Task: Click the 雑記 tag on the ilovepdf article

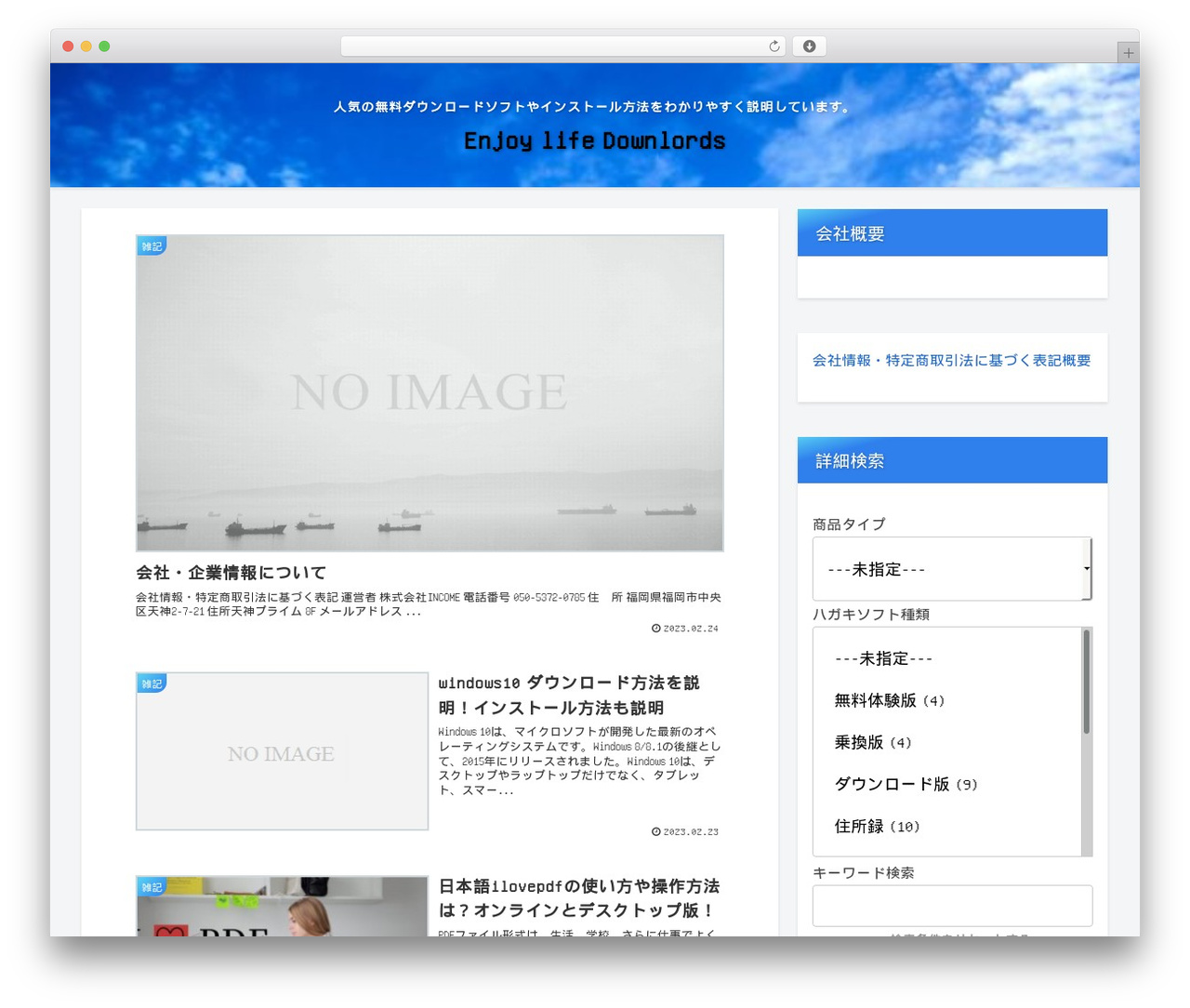Action: tap(152, 888)
